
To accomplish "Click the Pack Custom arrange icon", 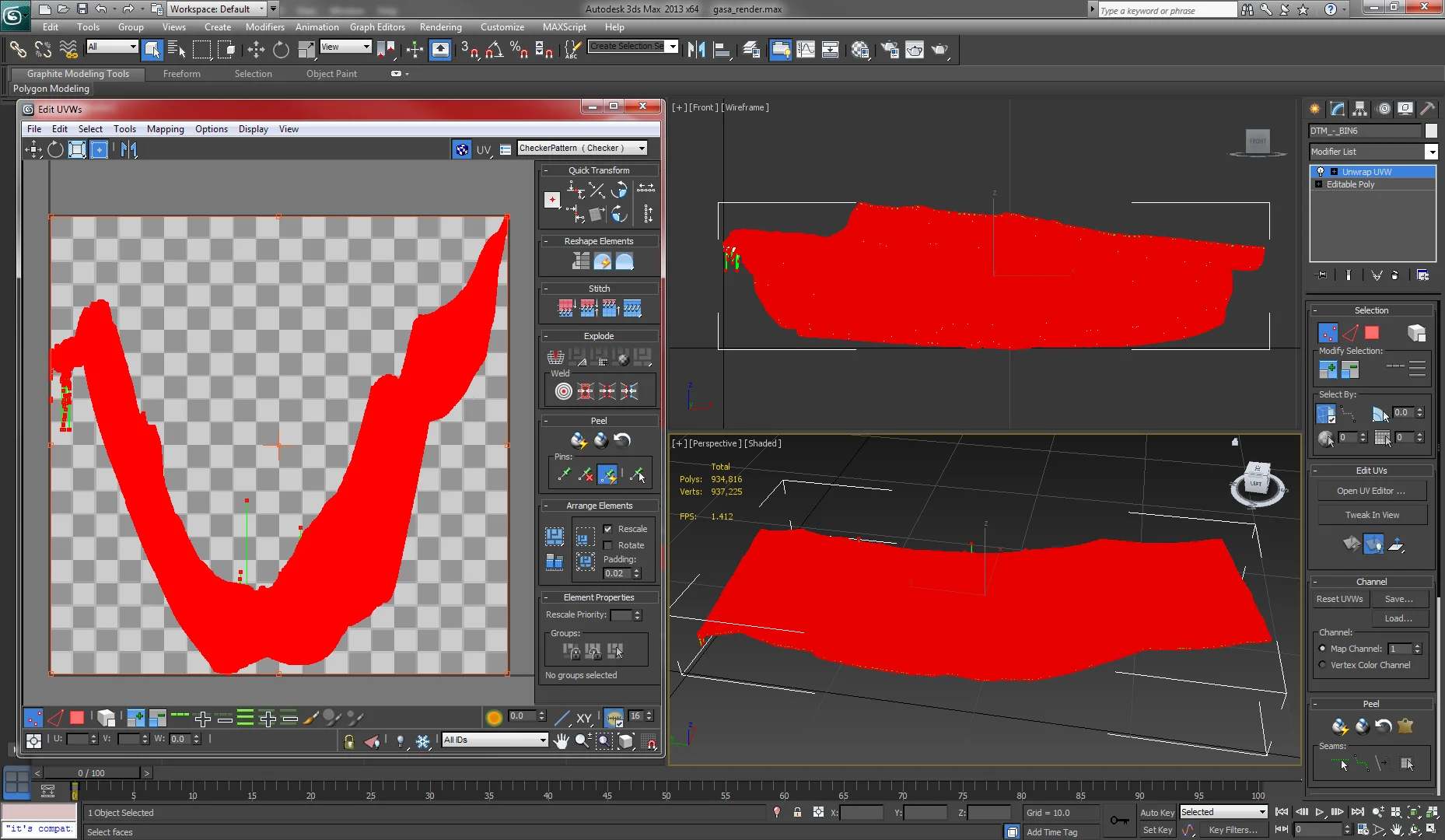I will tap(555, 536).
